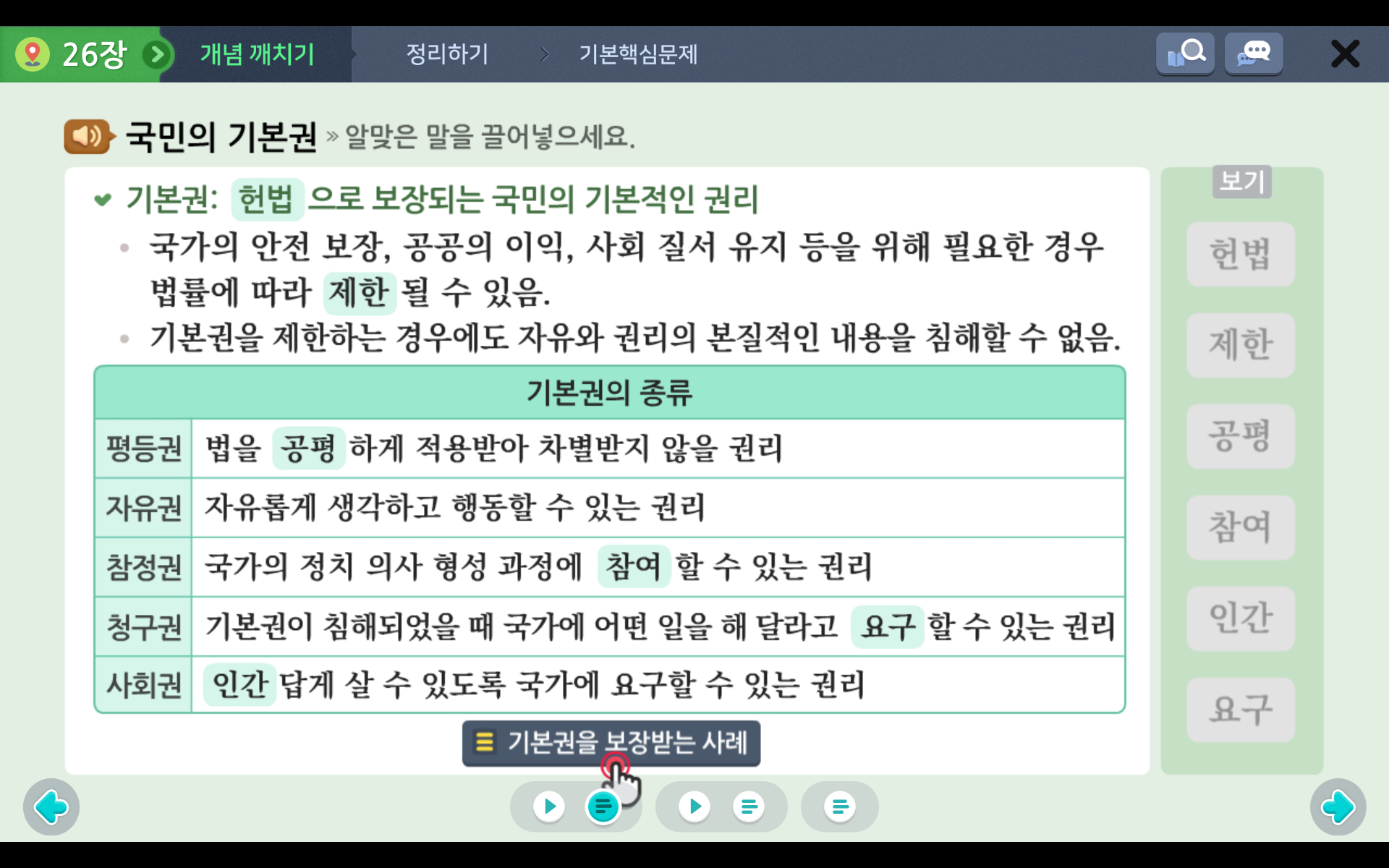Open 기본권을 보장받는 사례 button
This screenshot has width=1389, height=868.
611,743
